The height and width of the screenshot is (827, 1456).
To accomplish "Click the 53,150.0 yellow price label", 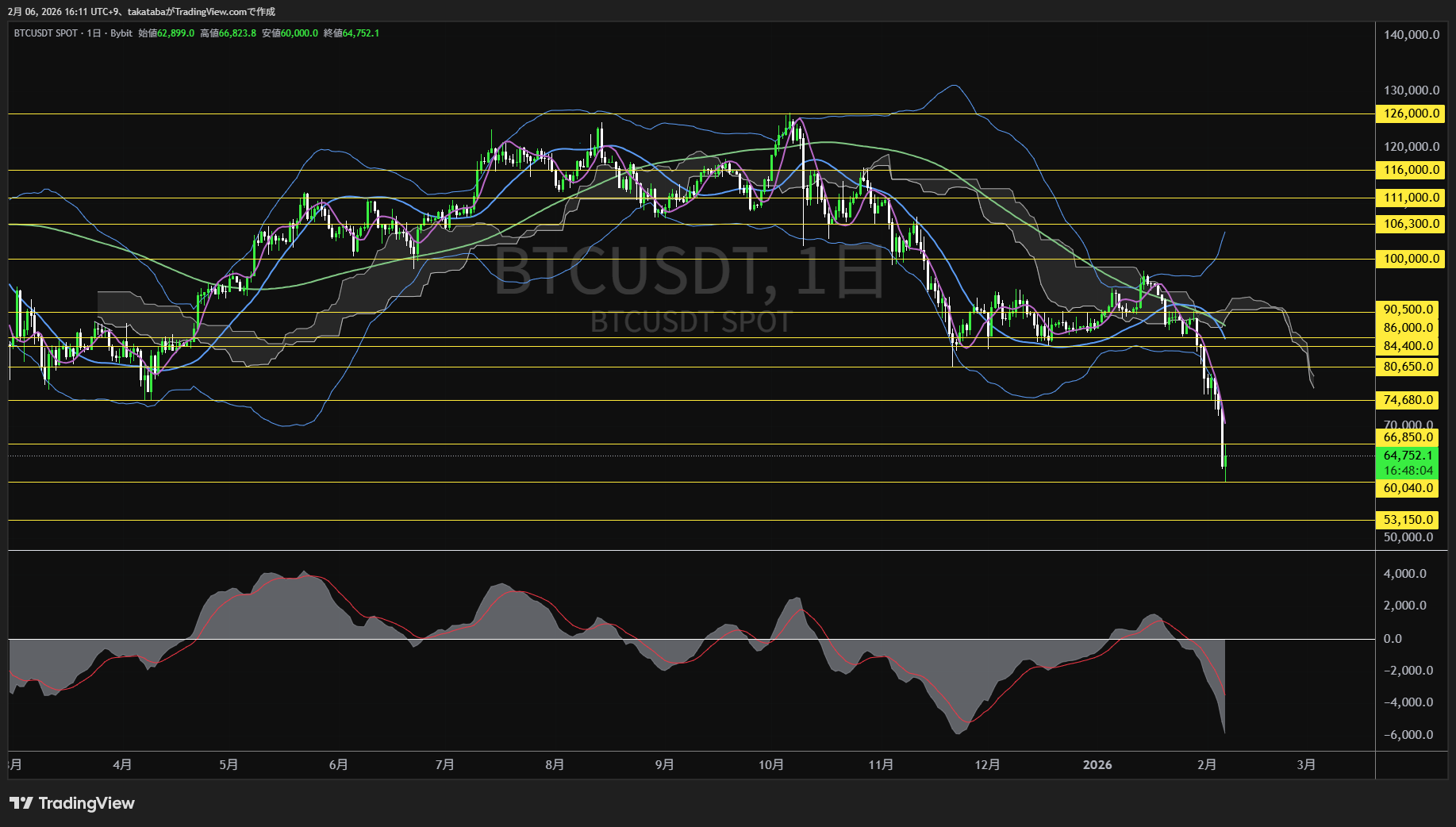I will pyautogui.click(x=1408, y=520).
